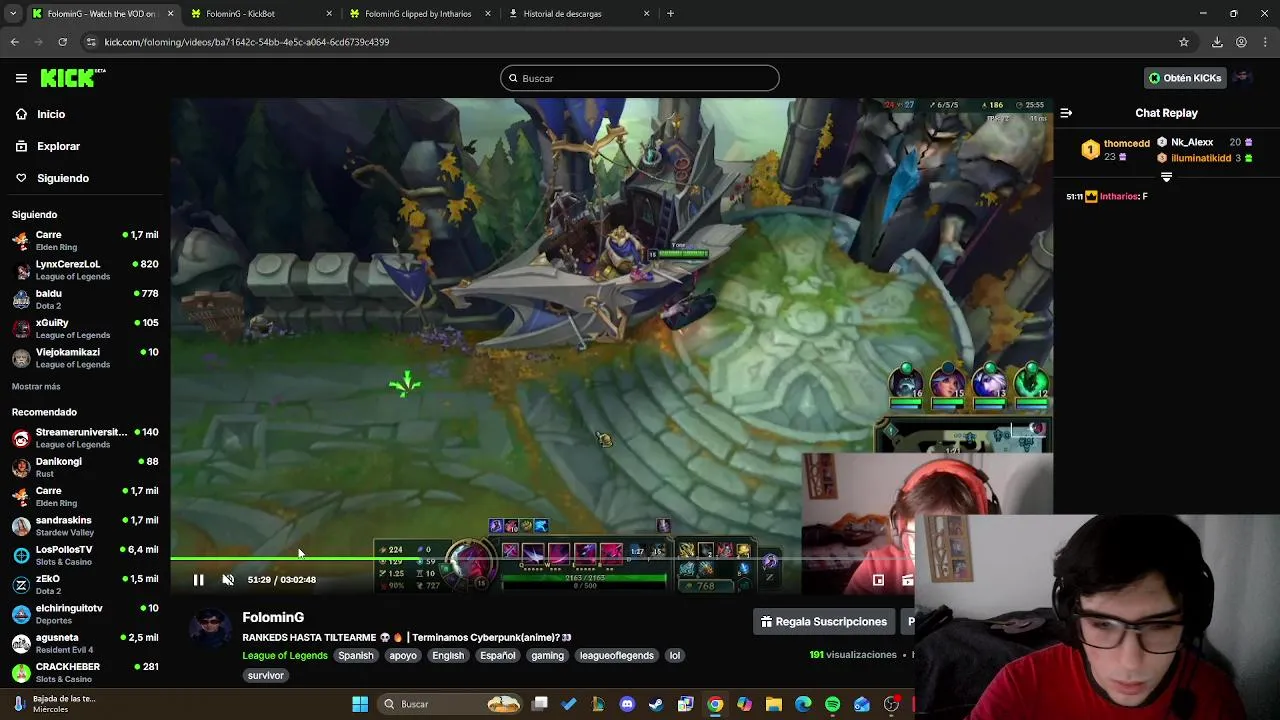The height and width of the screenshot is (720, 1280).
Task: Click the address bar URL
Action: pyautogui.click(x=246, y=42)
